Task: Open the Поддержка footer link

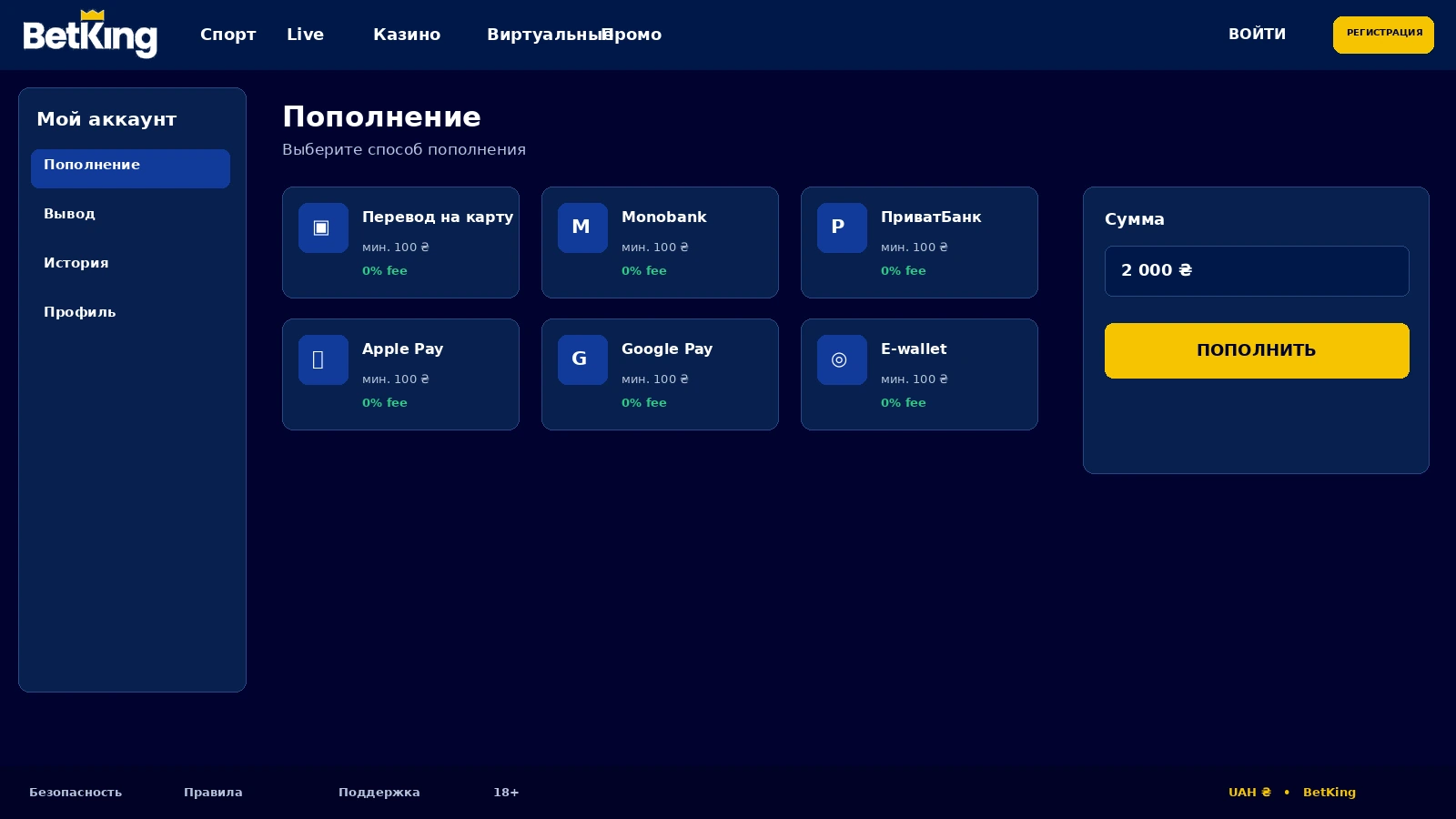Action: tap(379, 793)
